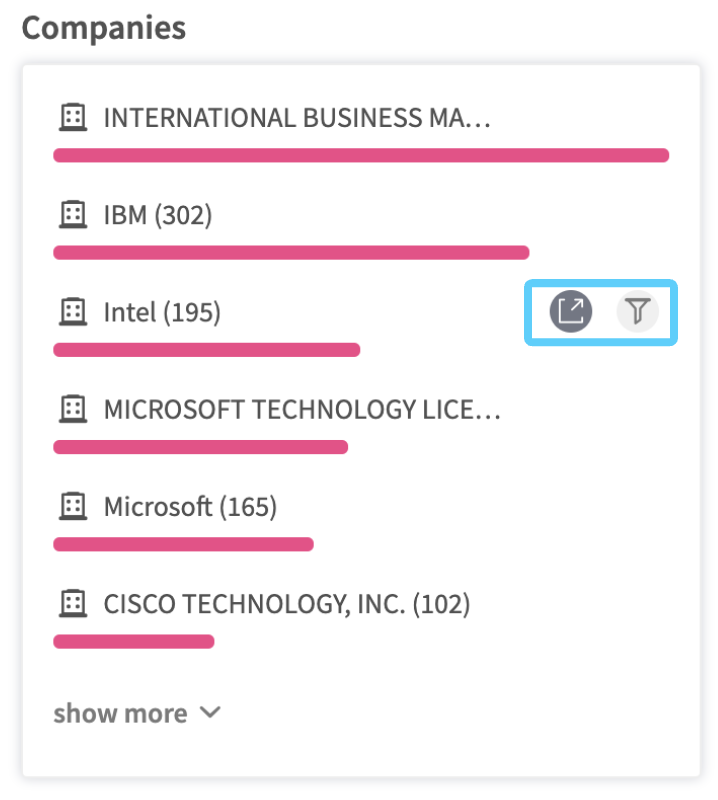The image size is (718, 800).
Task: Choose the Intel (195) label
Action: [162, 312]
